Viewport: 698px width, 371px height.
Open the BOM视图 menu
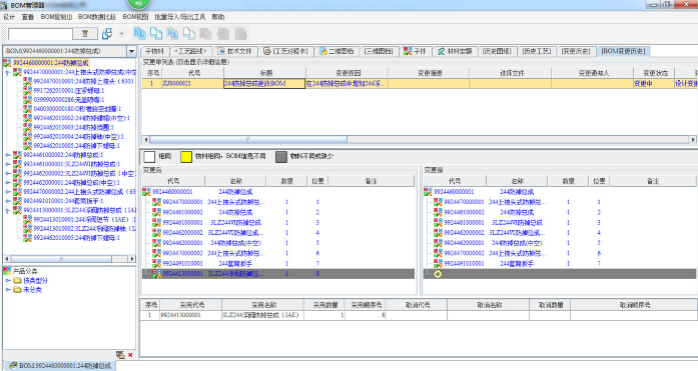point(135,17)
